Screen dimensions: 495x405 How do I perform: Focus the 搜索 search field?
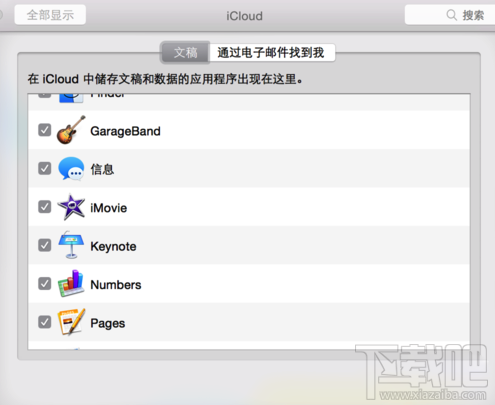point(450,15)
